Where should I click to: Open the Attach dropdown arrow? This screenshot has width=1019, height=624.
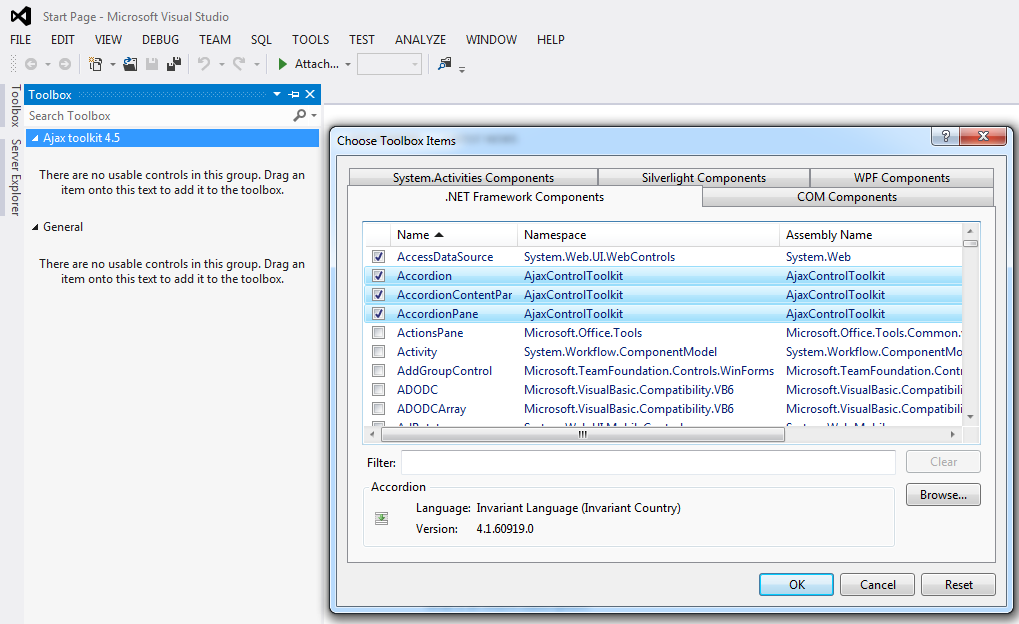(x=348, y=65)
